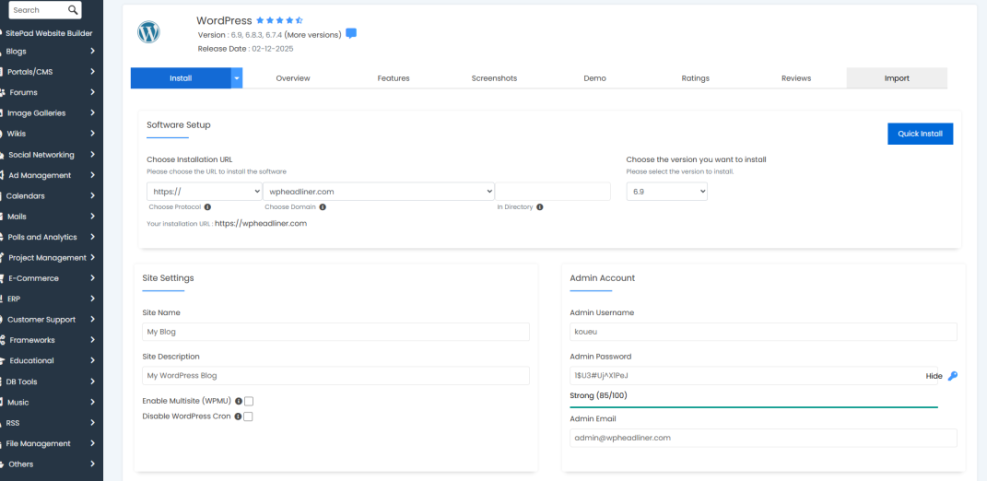This screenshot has height=481, width=987.
Task: Click the key icon to generate password
Action: point(953,376)
